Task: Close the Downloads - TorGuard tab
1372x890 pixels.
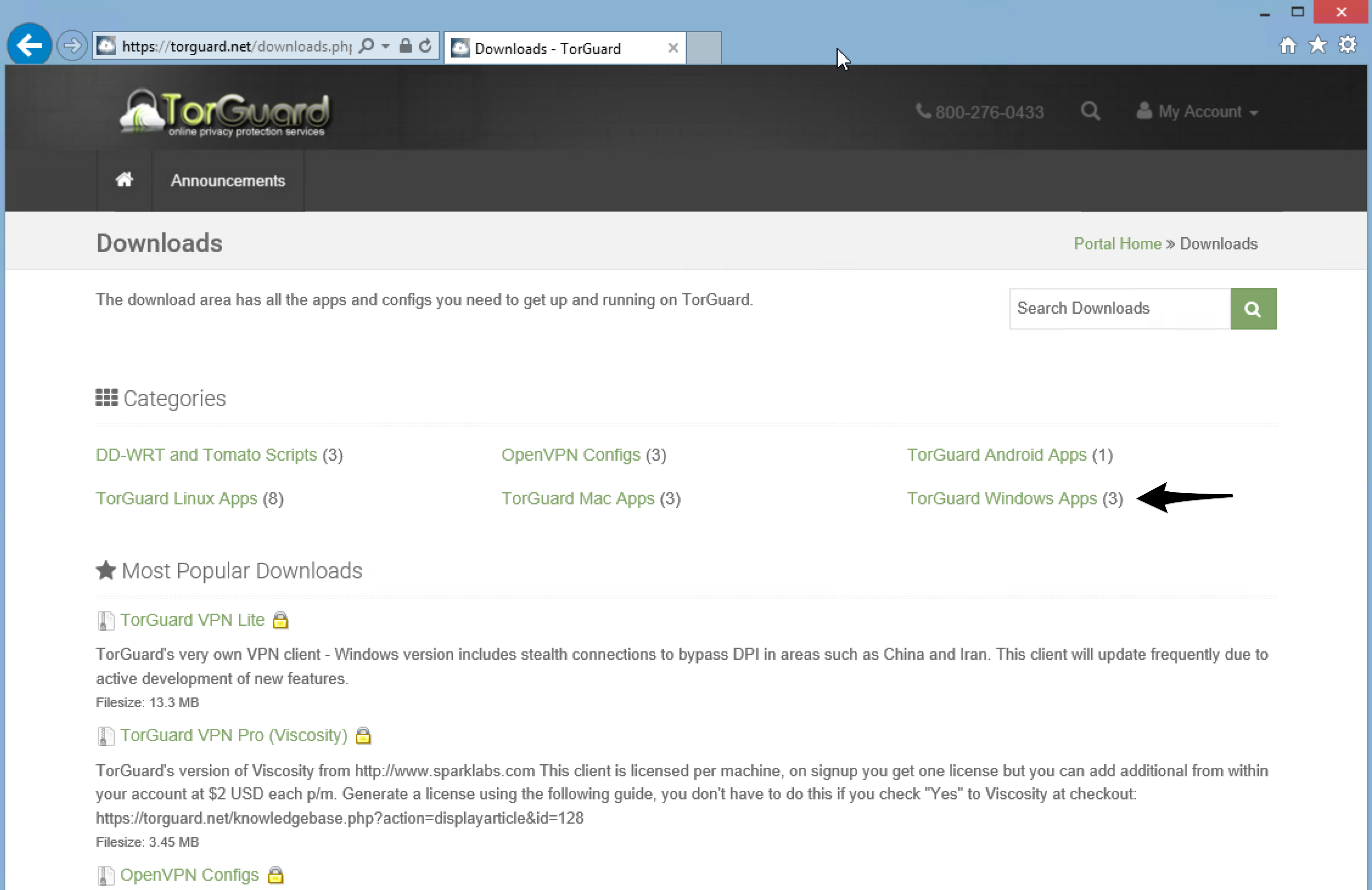Action: (x=673, y=49)
